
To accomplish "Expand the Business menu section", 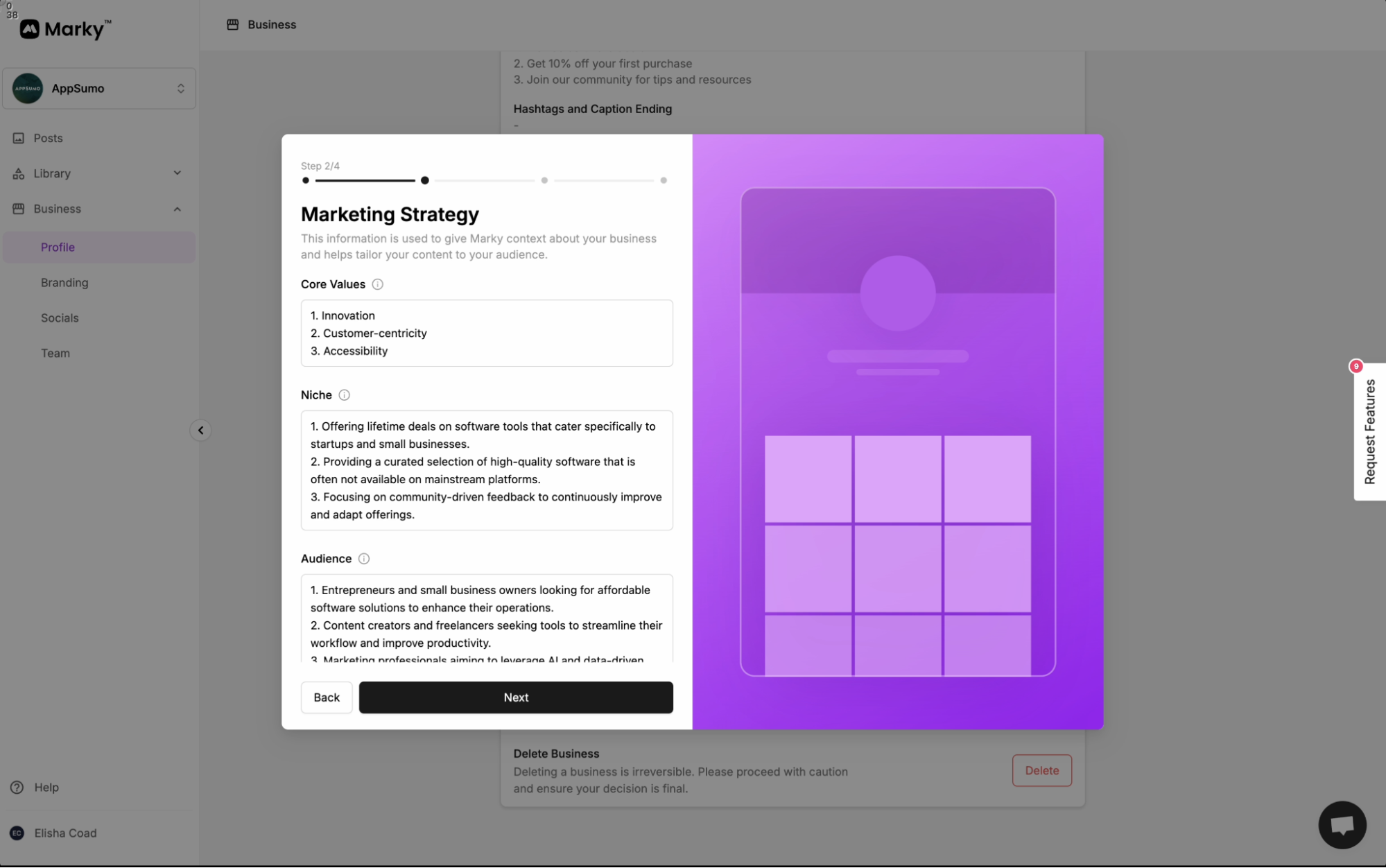I will coord(177,209).
